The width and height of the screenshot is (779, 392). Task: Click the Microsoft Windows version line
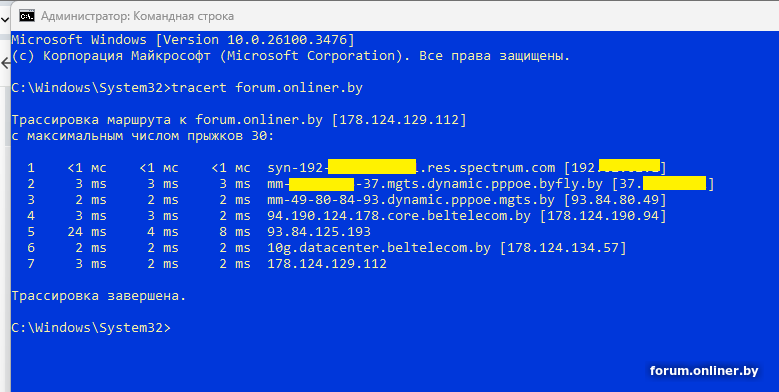pyautogui.click(x=183, y=40)
